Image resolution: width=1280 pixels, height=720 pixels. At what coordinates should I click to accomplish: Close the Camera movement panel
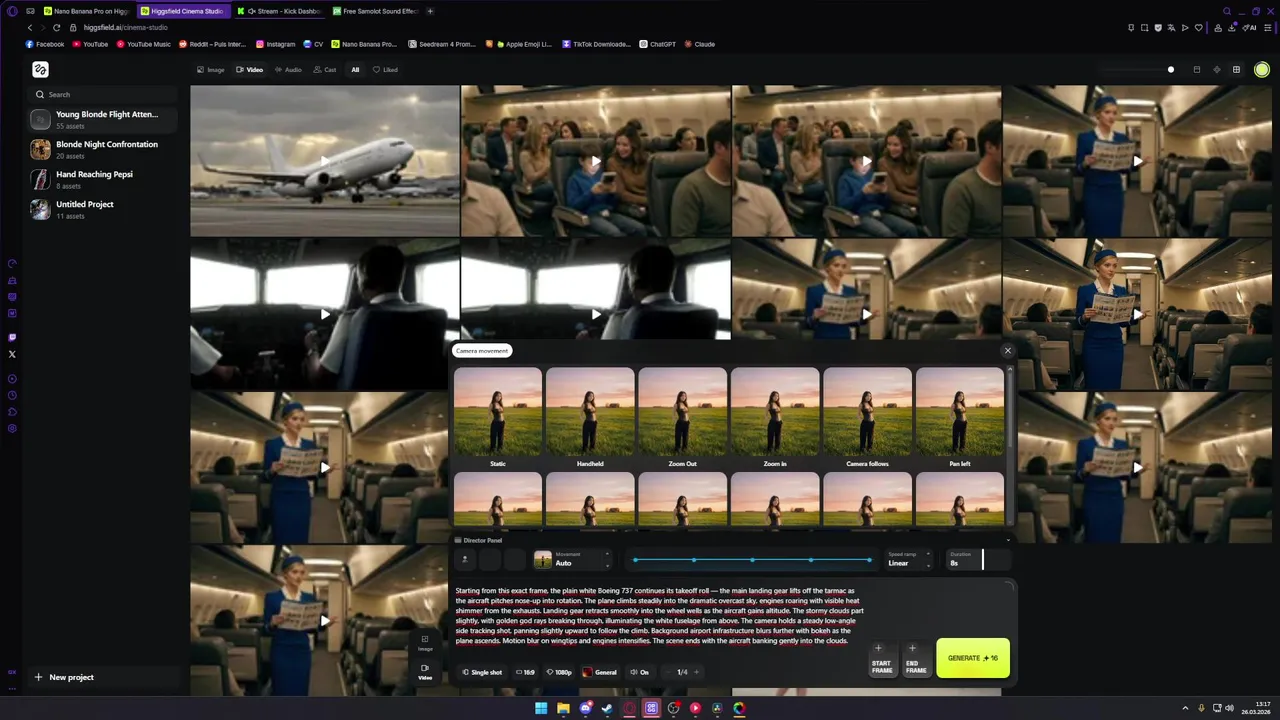(x=1007, y=351)
